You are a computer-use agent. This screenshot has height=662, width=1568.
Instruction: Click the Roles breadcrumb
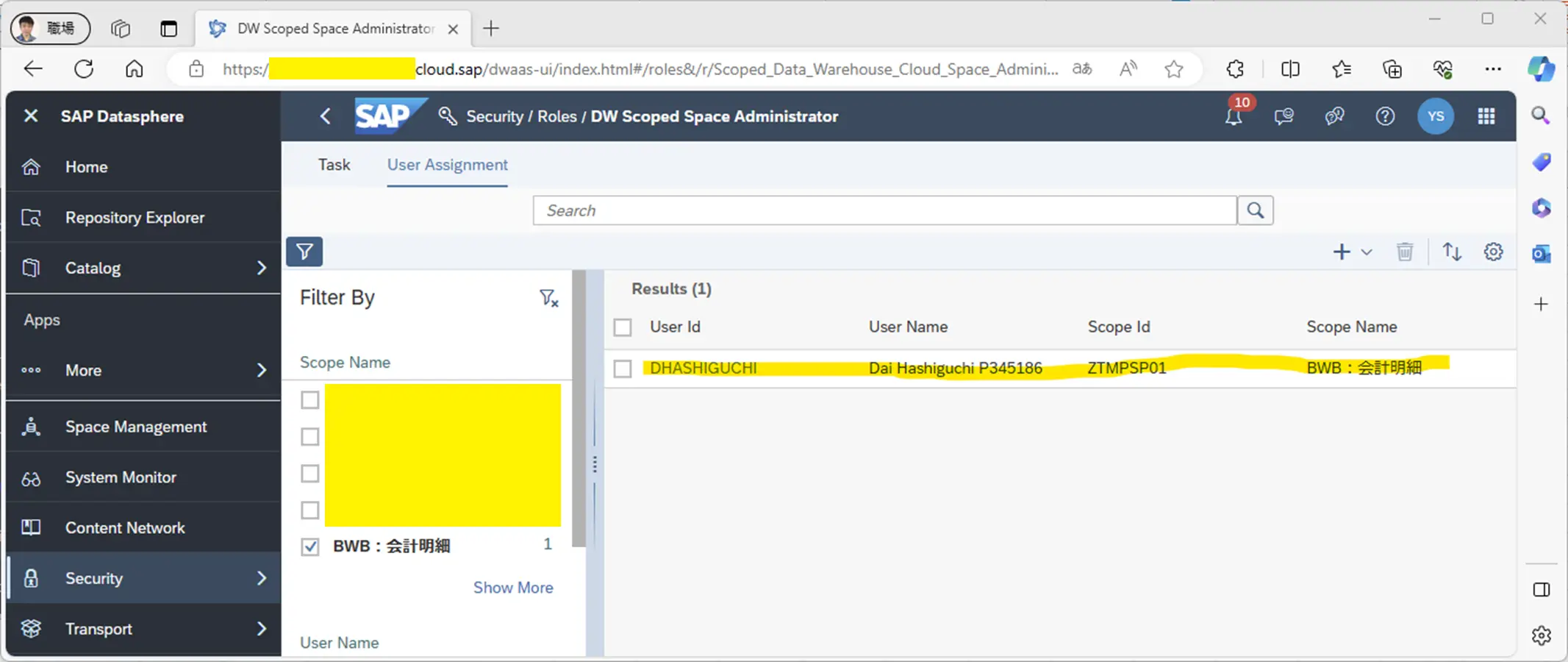[557, 116]
